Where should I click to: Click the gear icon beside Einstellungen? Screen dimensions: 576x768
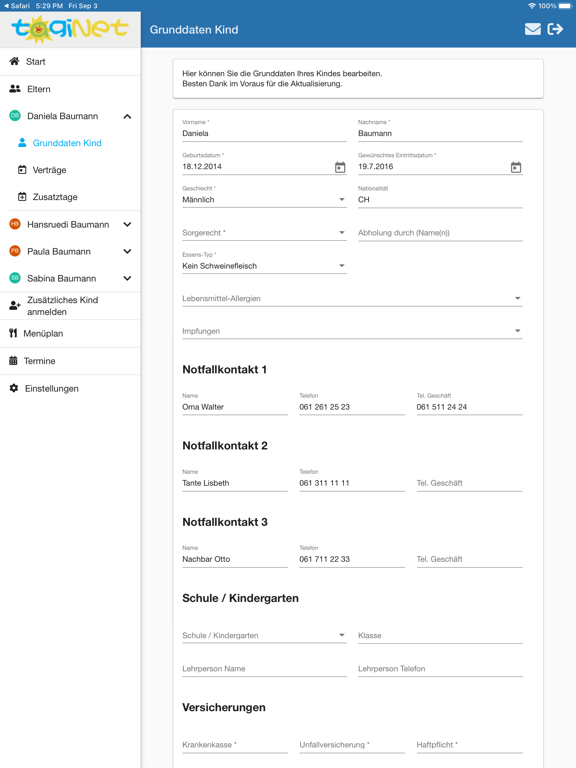[14, 388]
